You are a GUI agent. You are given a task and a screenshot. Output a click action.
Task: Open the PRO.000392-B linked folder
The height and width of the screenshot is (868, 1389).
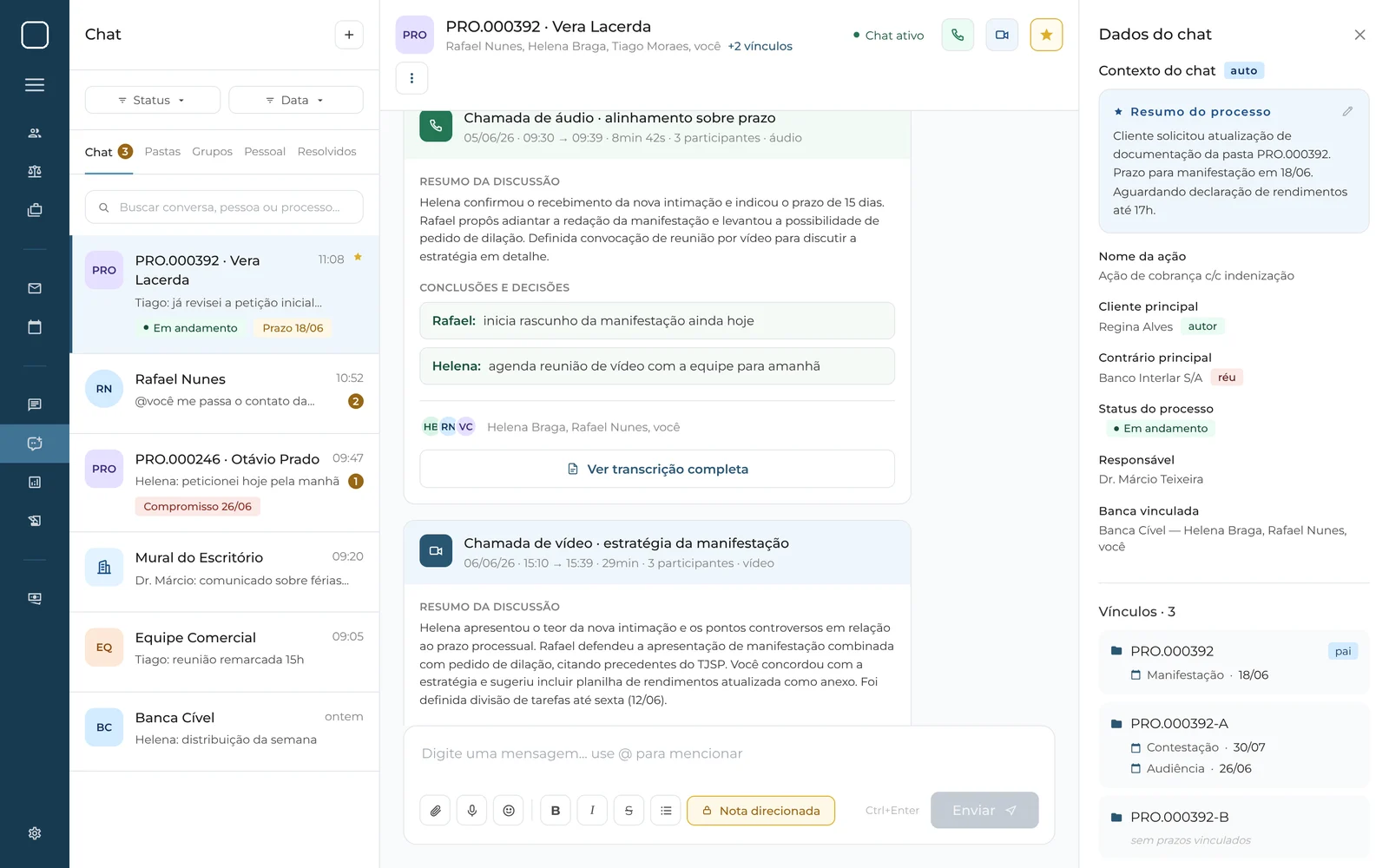pos(1234,827)
